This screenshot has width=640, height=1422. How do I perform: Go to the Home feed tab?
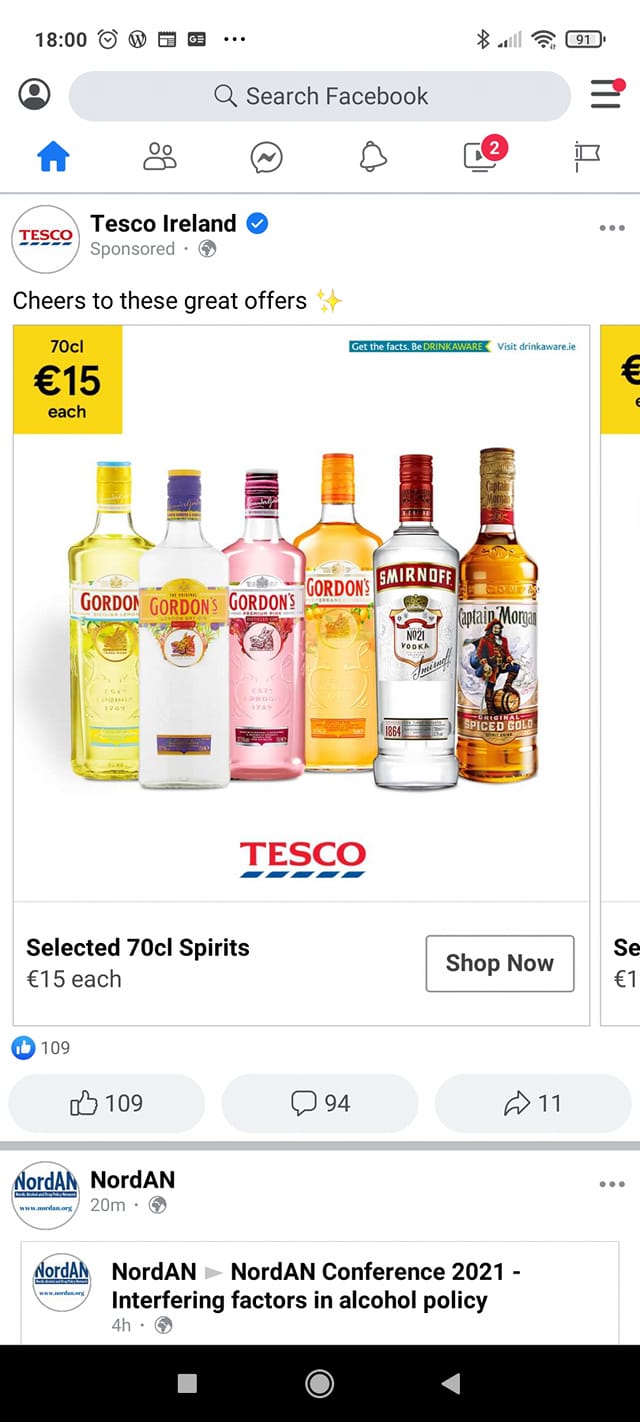[x=53, y=156]
